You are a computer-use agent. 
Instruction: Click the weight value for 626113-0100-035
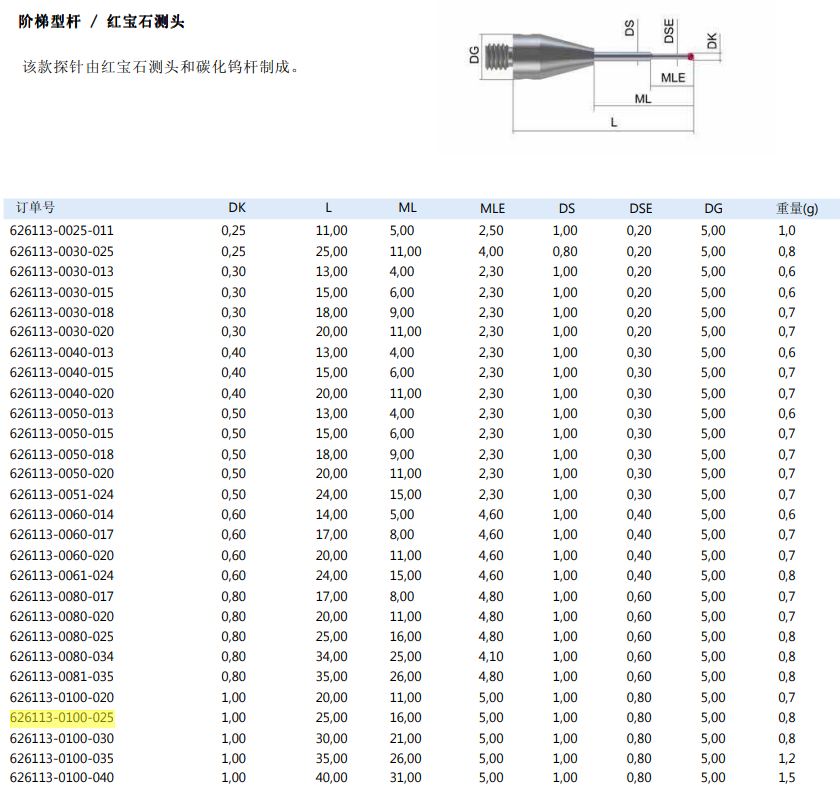[787, 758]
